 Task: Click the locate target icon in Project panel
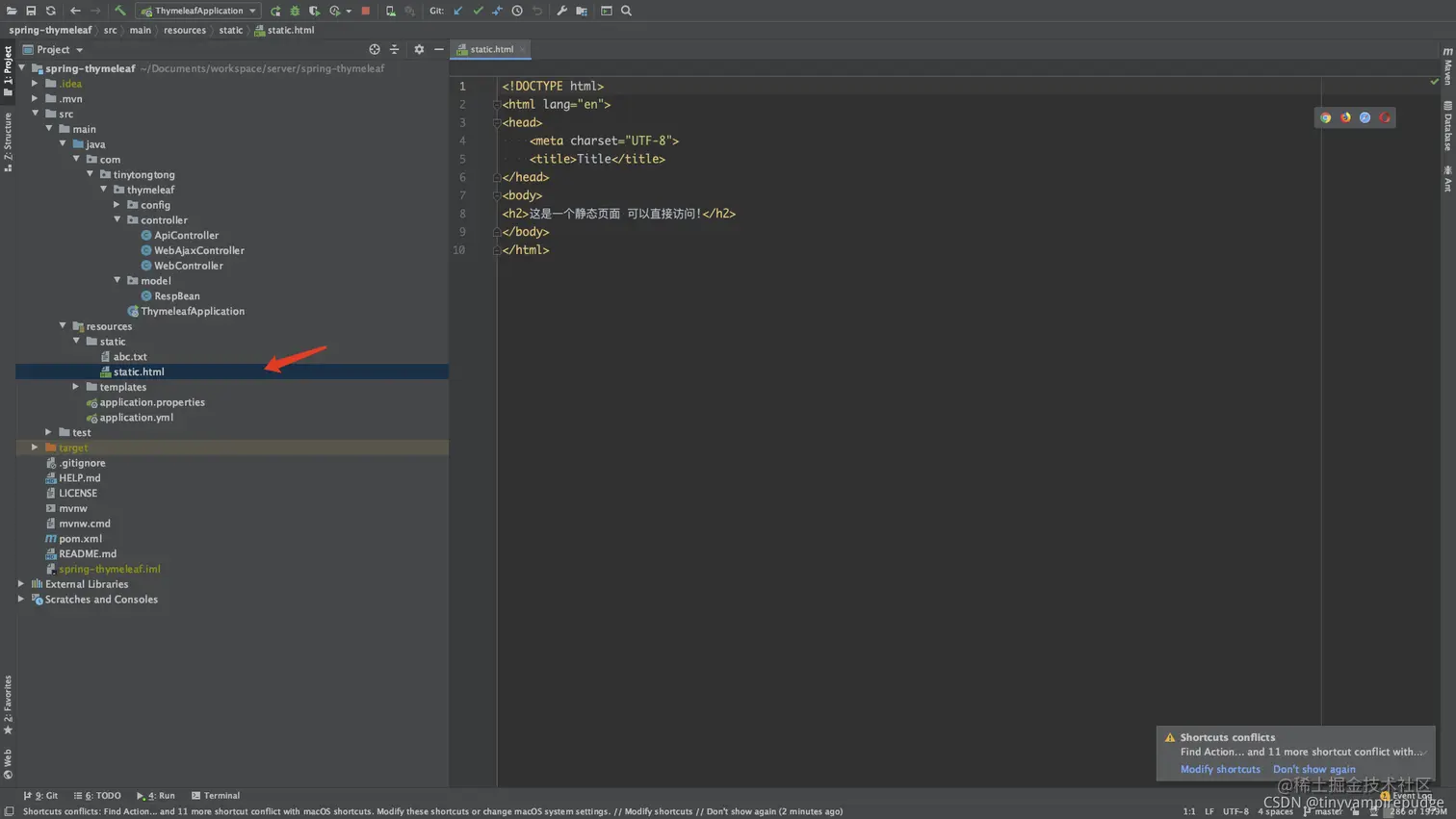tap(375, 49)
